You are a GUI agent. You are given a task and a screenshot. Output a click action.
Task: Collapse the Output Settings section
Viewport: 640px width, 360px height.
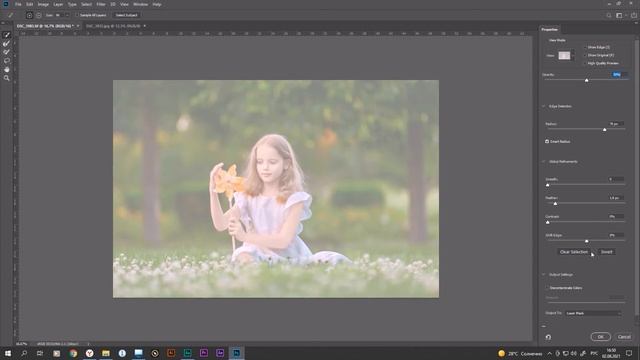coord(544,275)
